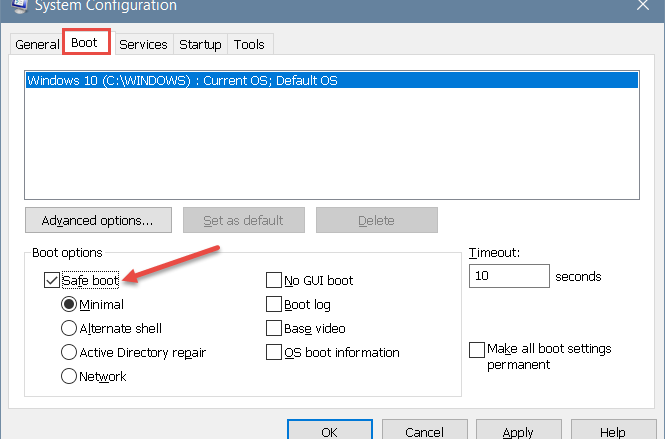Check OS boot information box
Viewport: 665px width, 439px height.
click(x=274, y=352)
